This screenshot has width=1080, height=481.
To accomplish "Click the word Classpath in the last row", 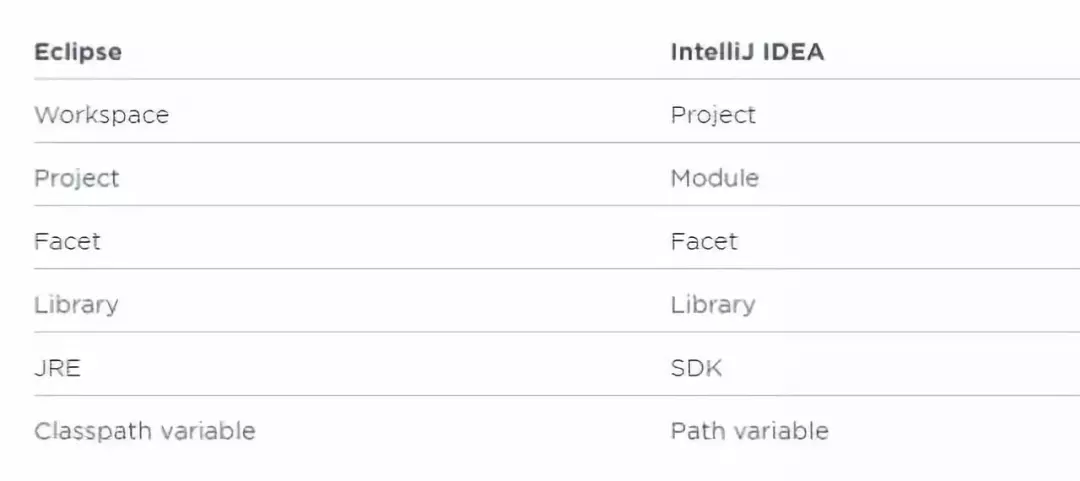I will tap(88, 431).
